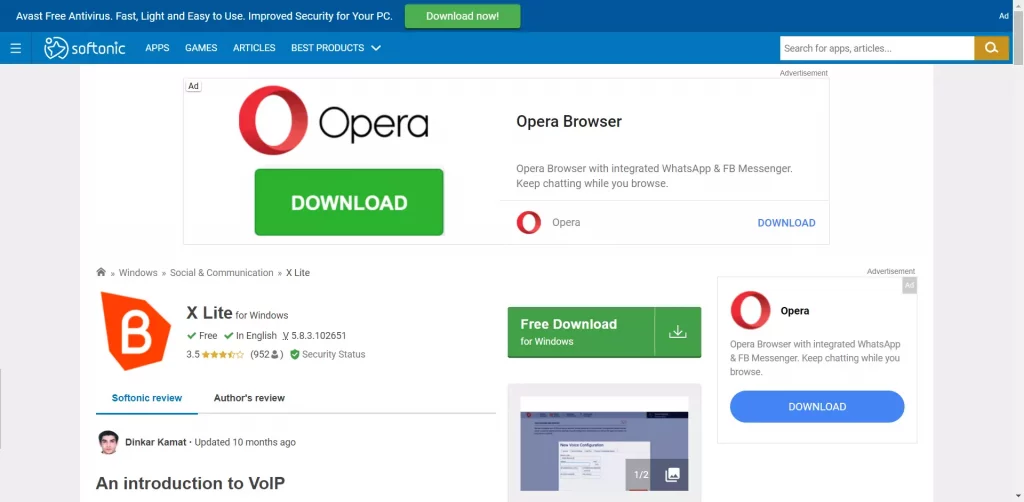Viewport: 1024px width, 502px height.
Task: Focus the Search for apps input field
Action: point(877,48)
